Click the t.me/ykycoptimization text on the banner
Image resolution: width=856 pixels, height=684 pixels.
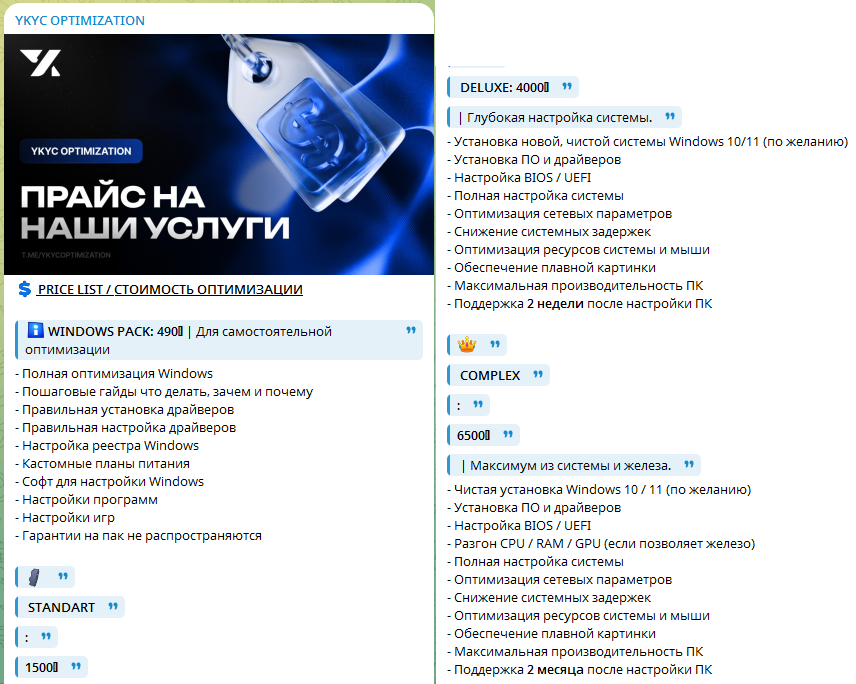tap(66, 256)
